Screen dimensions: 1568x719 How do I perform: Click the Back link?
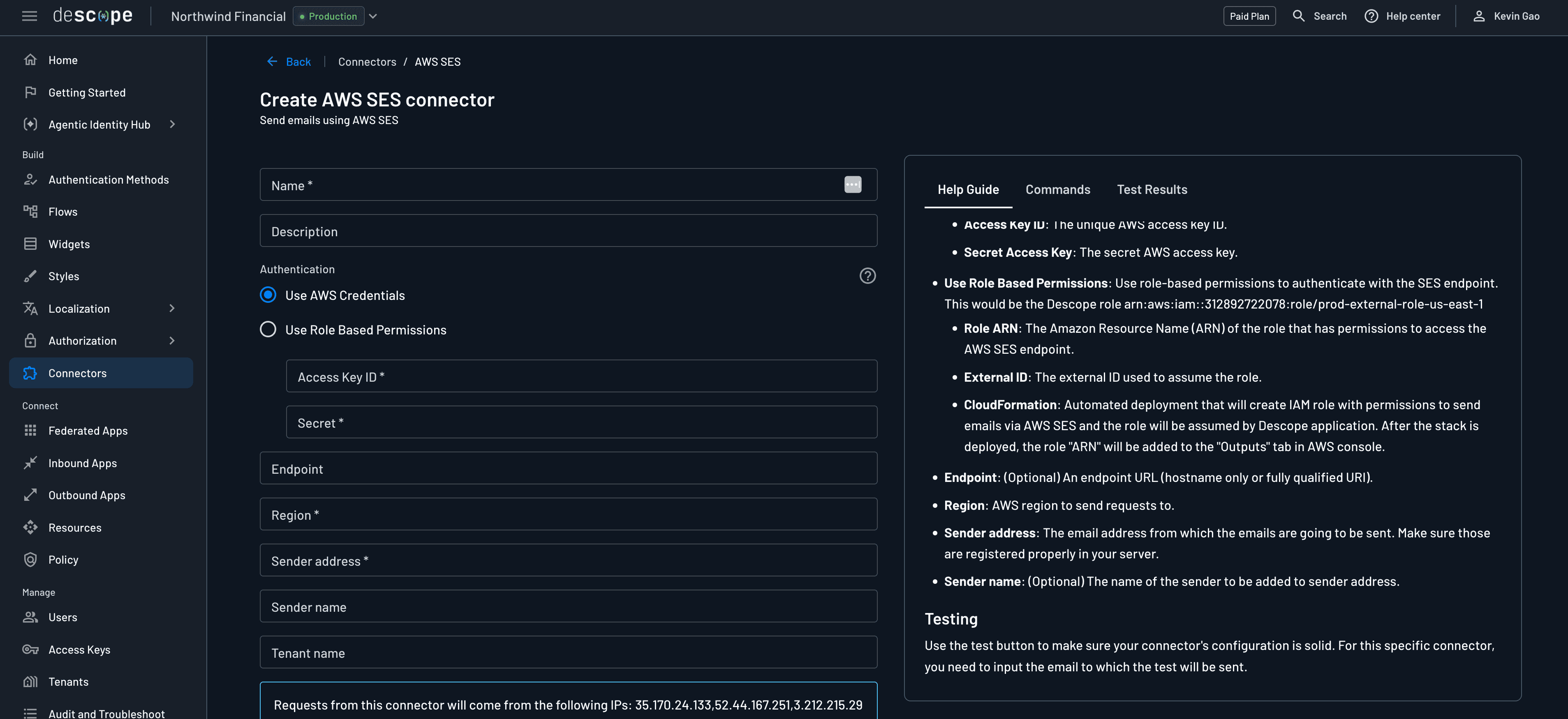(298, 62)
